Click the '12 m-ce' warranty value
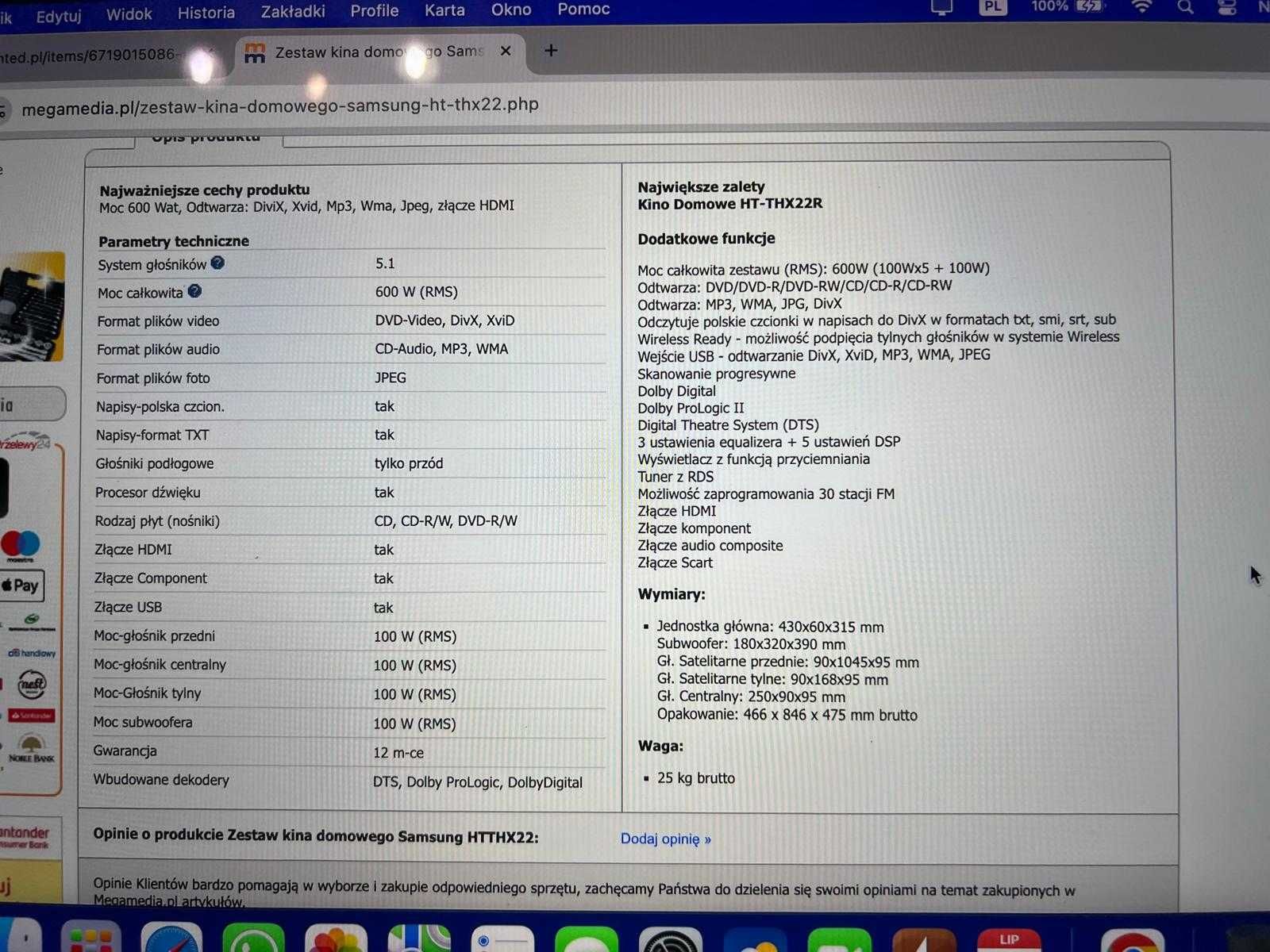 coord(398,753)
